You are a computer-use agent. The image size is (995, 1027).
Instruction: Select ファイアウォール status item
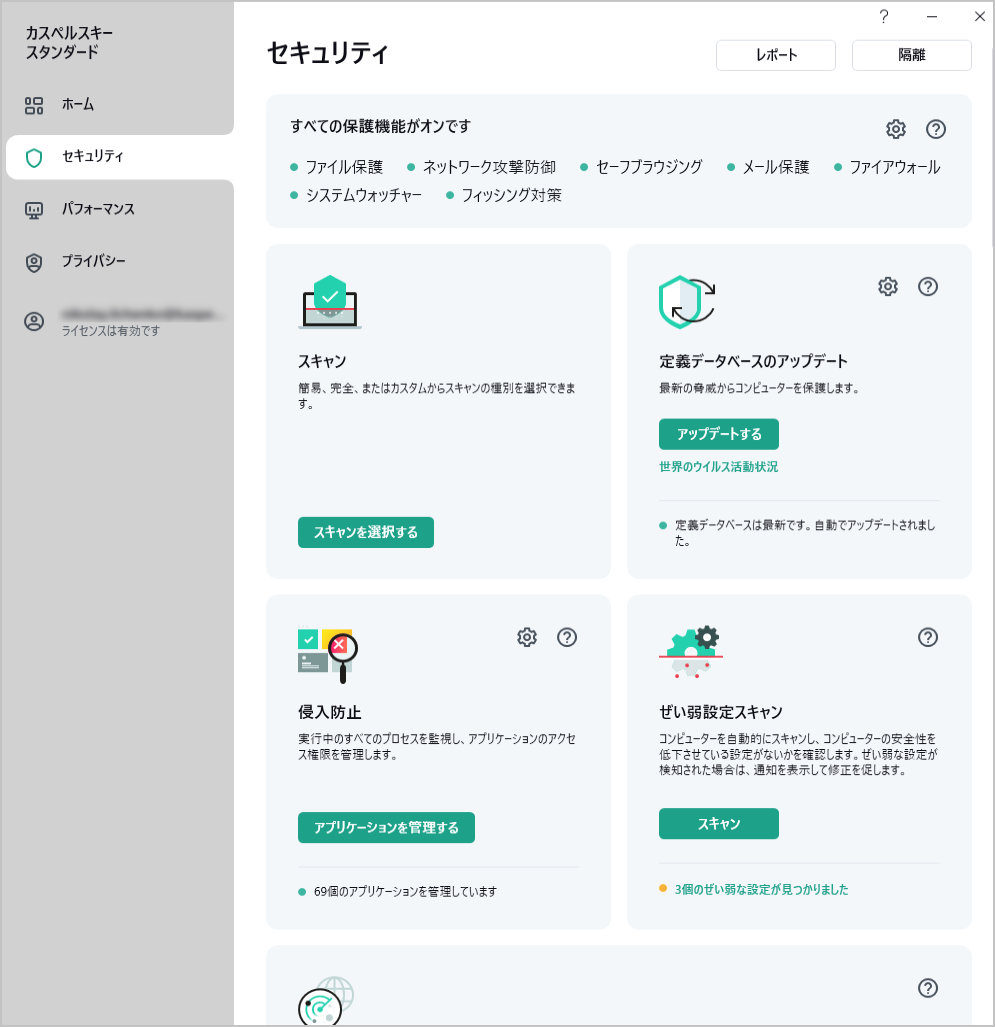[x=887, y=167]
